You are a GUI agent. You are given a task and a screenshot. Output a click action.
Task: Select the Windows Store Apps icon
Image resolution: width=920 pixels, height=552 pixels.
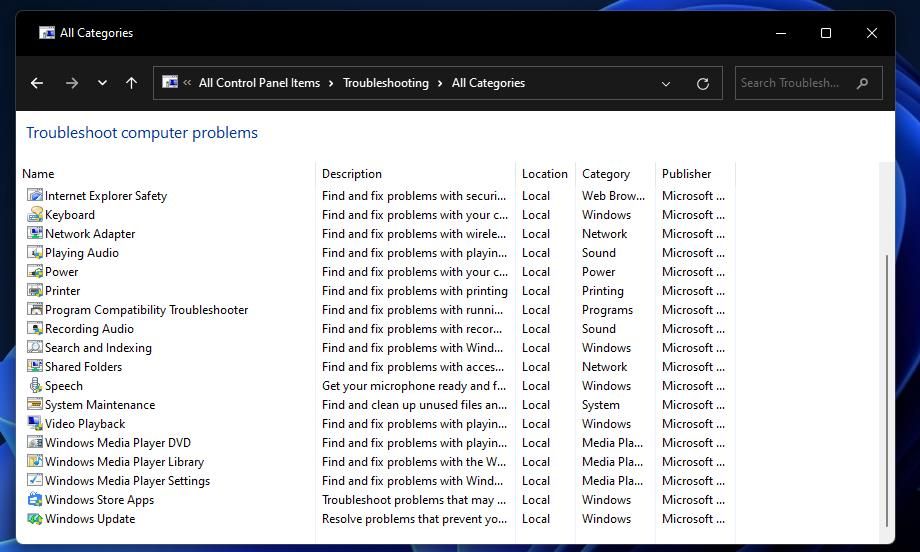tap(35, 500)
